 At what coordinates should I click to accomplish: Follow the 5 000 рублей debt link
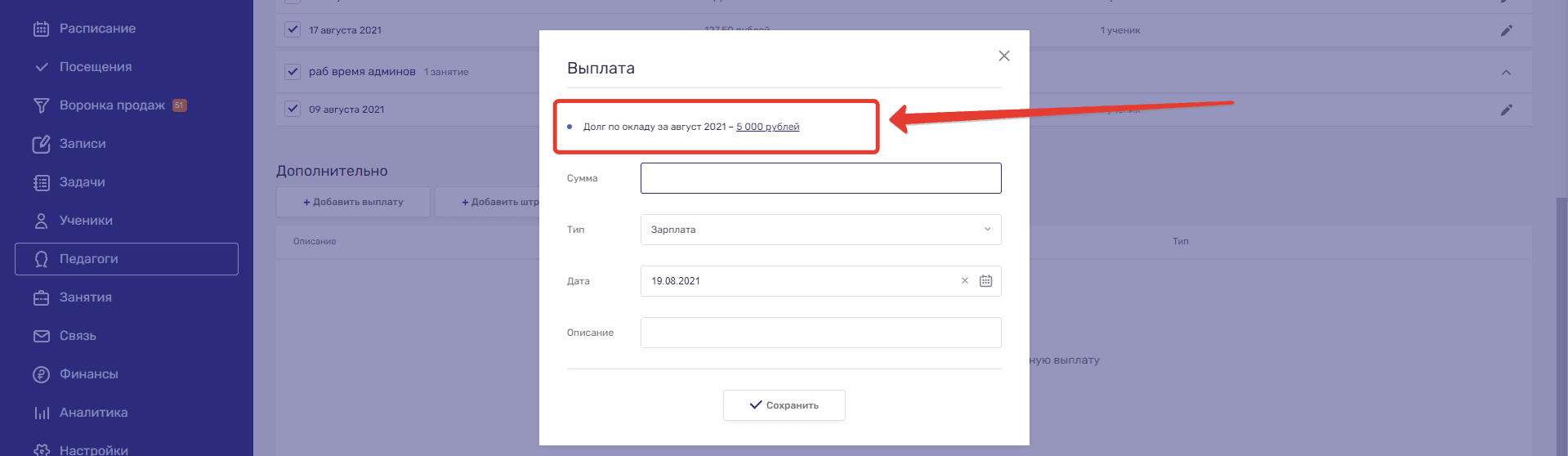[x=767, y=127]
